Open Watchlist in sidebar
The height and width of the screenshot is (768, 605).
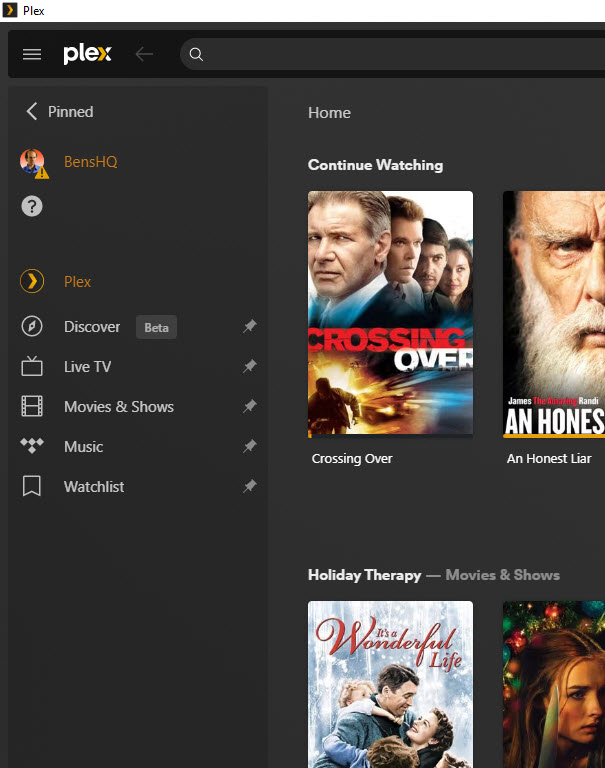94,487
